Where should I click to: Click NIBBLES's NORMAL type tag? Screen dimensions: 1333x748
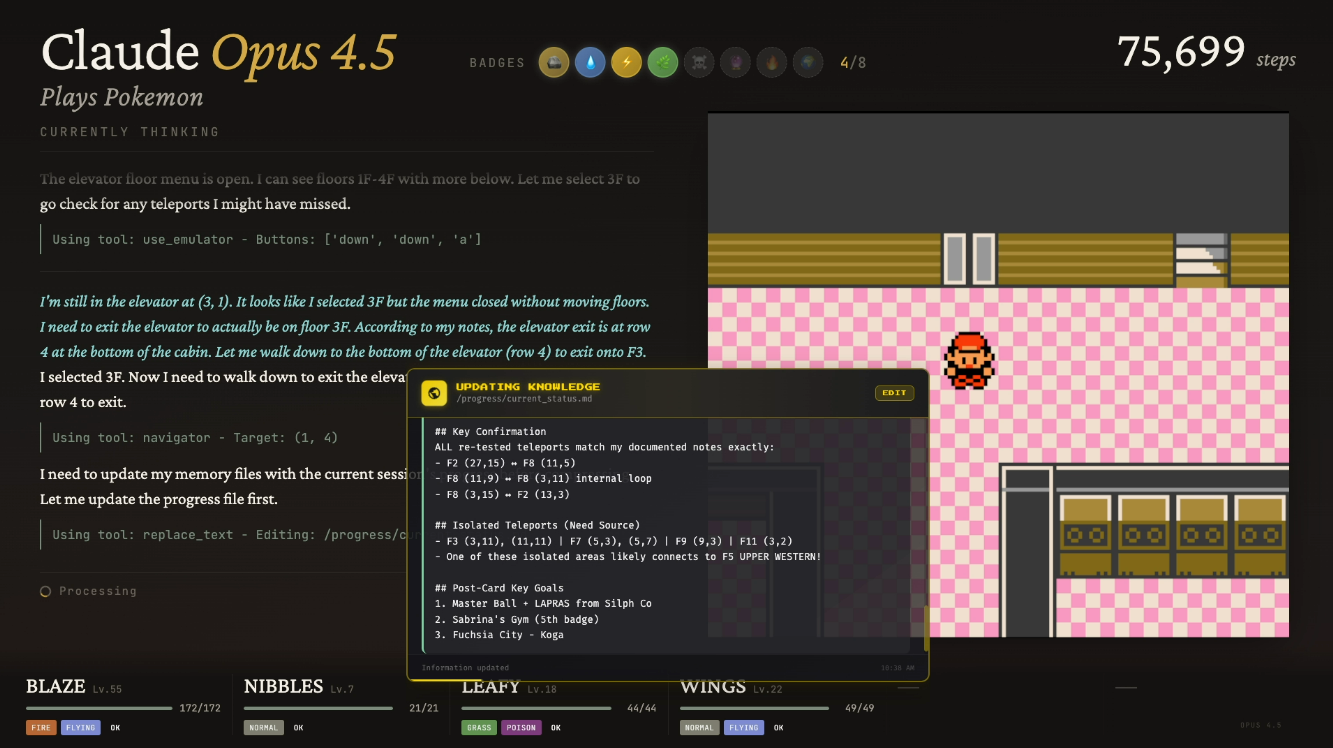[x=264, y=728]
